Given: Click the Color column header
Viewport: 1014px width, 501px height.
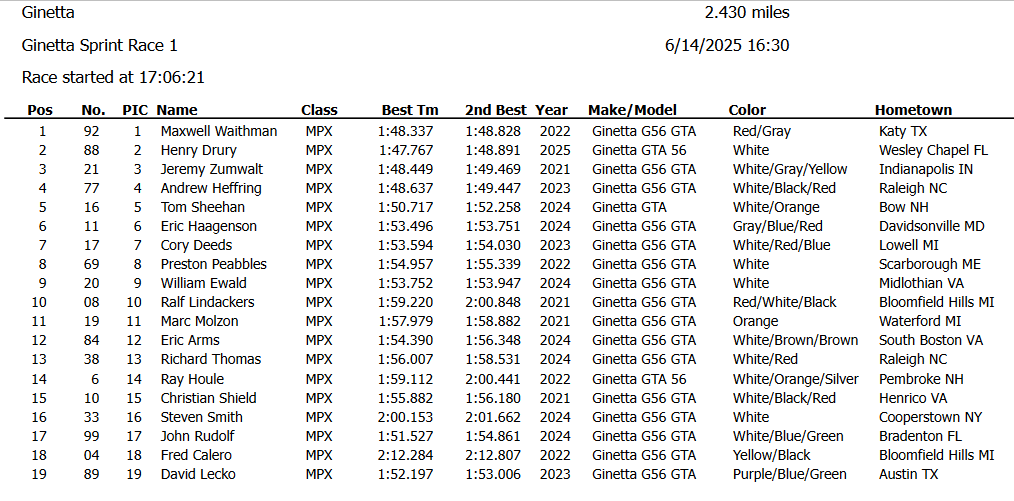Looking at the screenshot, I should [x=747, y=110].
